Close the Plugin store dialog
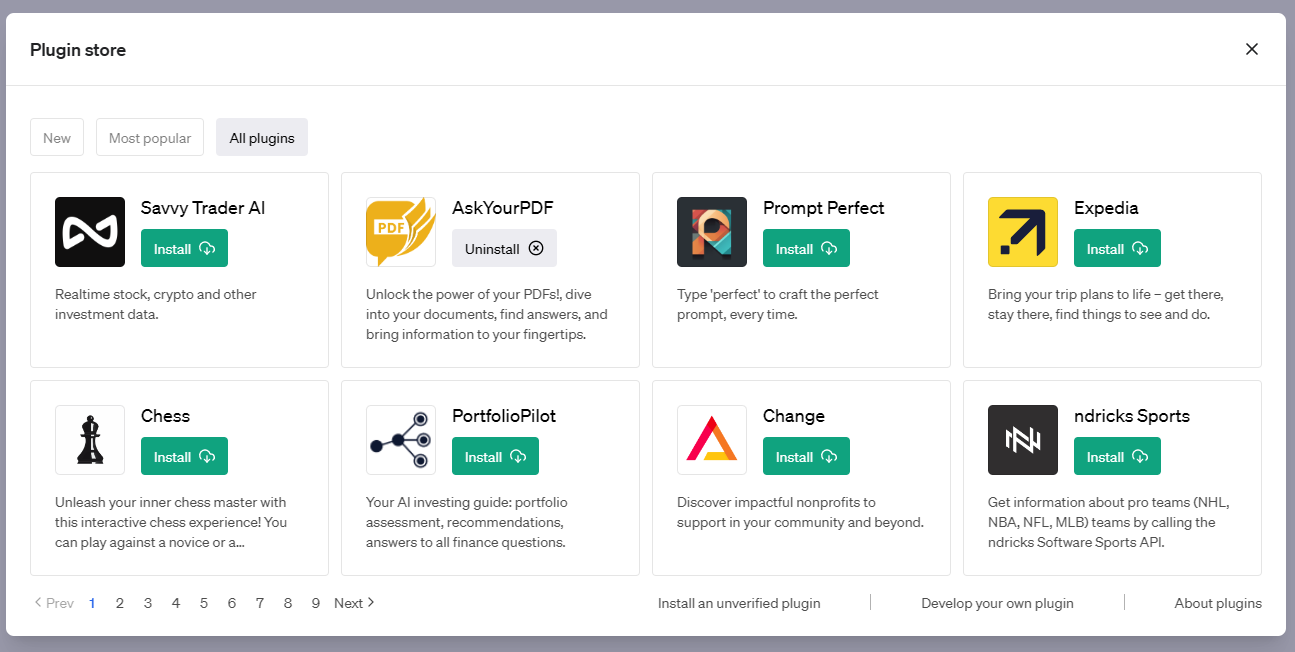 (1252, 49)
